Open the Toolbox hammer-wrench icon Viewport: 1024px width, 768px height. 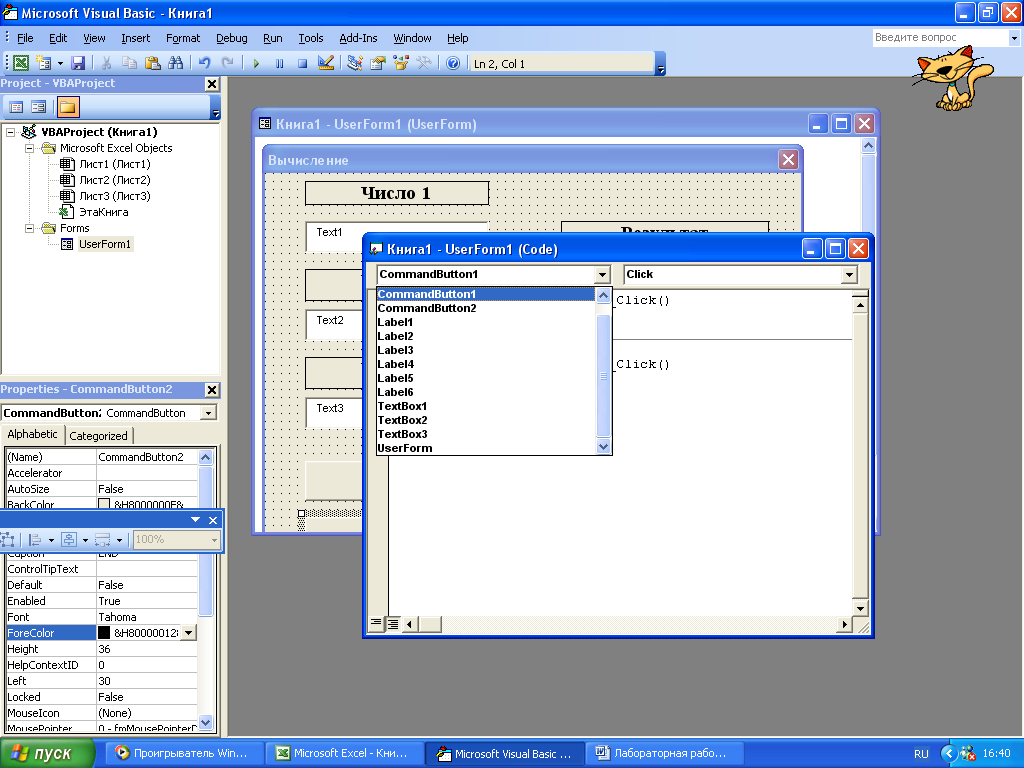pos(424,63)
